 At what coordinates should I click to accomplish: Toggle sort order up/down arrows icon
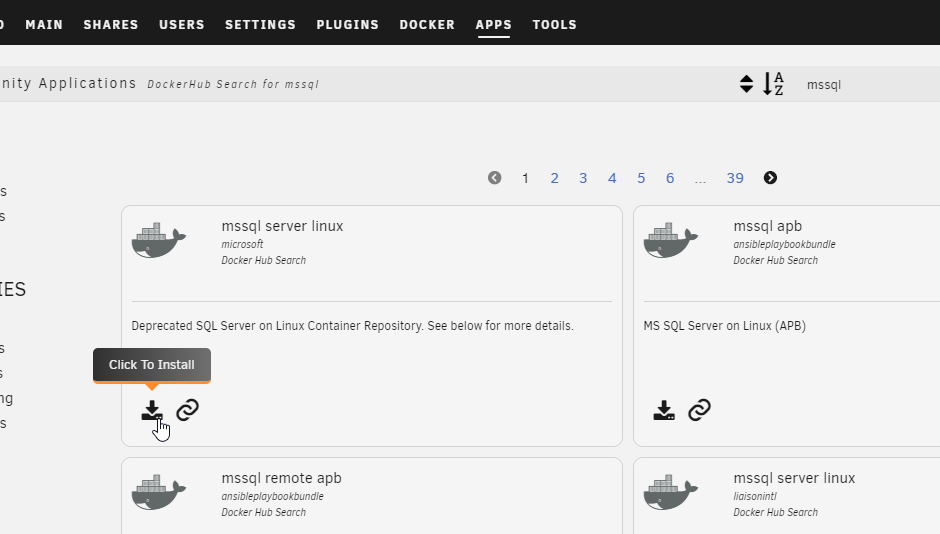tap(746, 84)
